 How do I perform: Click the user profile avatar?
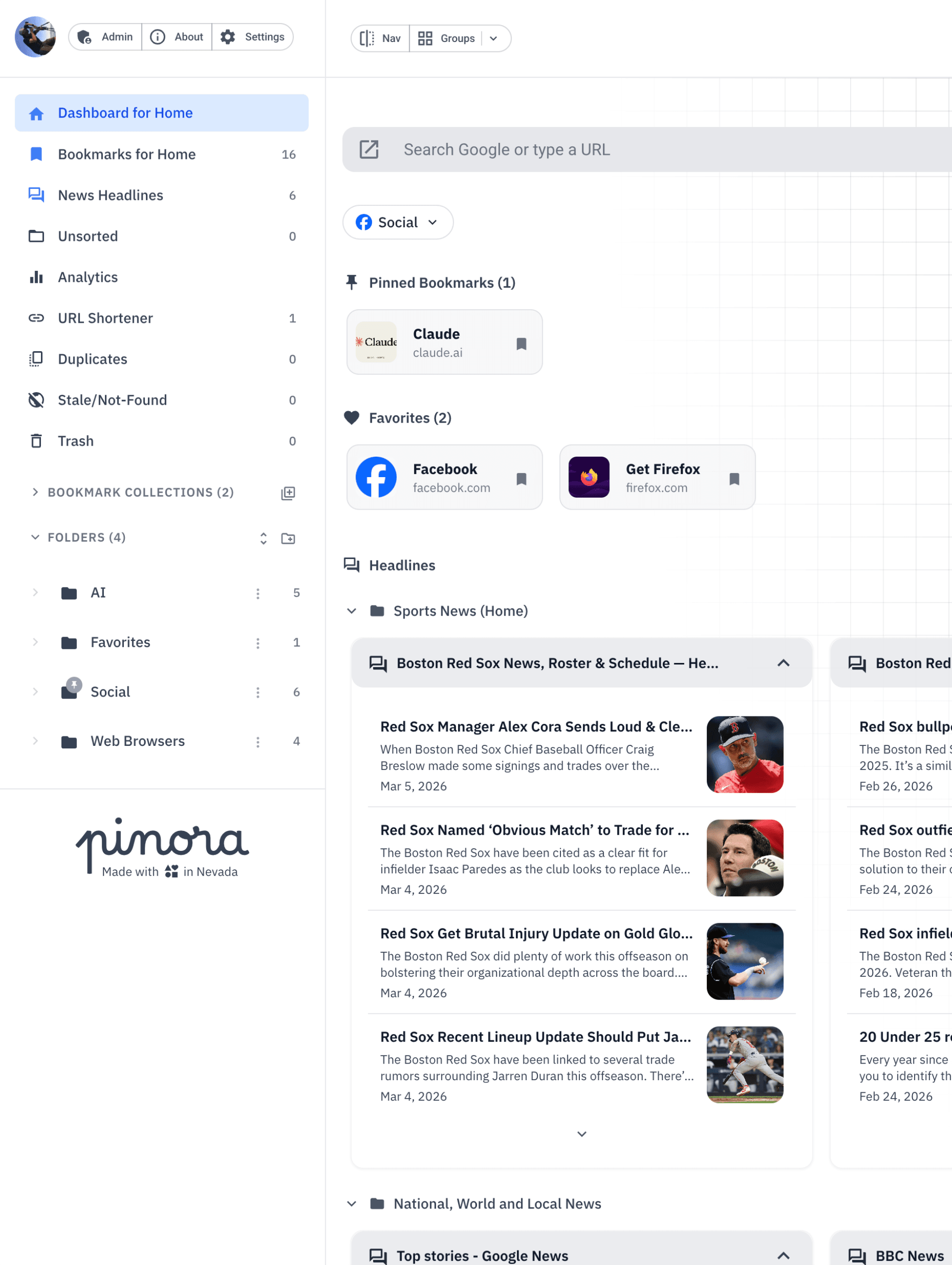click(x=35, y=37)
